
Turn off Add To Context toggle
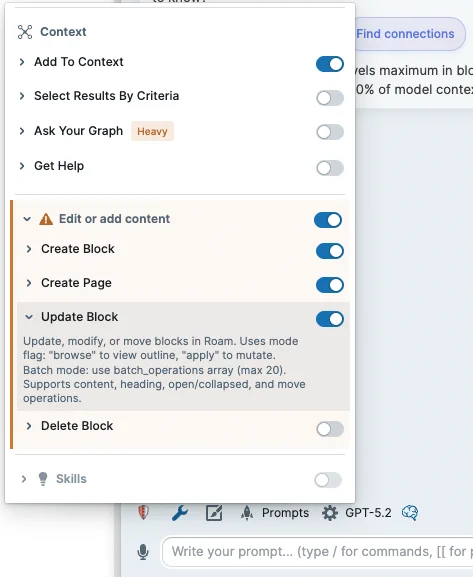(x=330, y=64)
